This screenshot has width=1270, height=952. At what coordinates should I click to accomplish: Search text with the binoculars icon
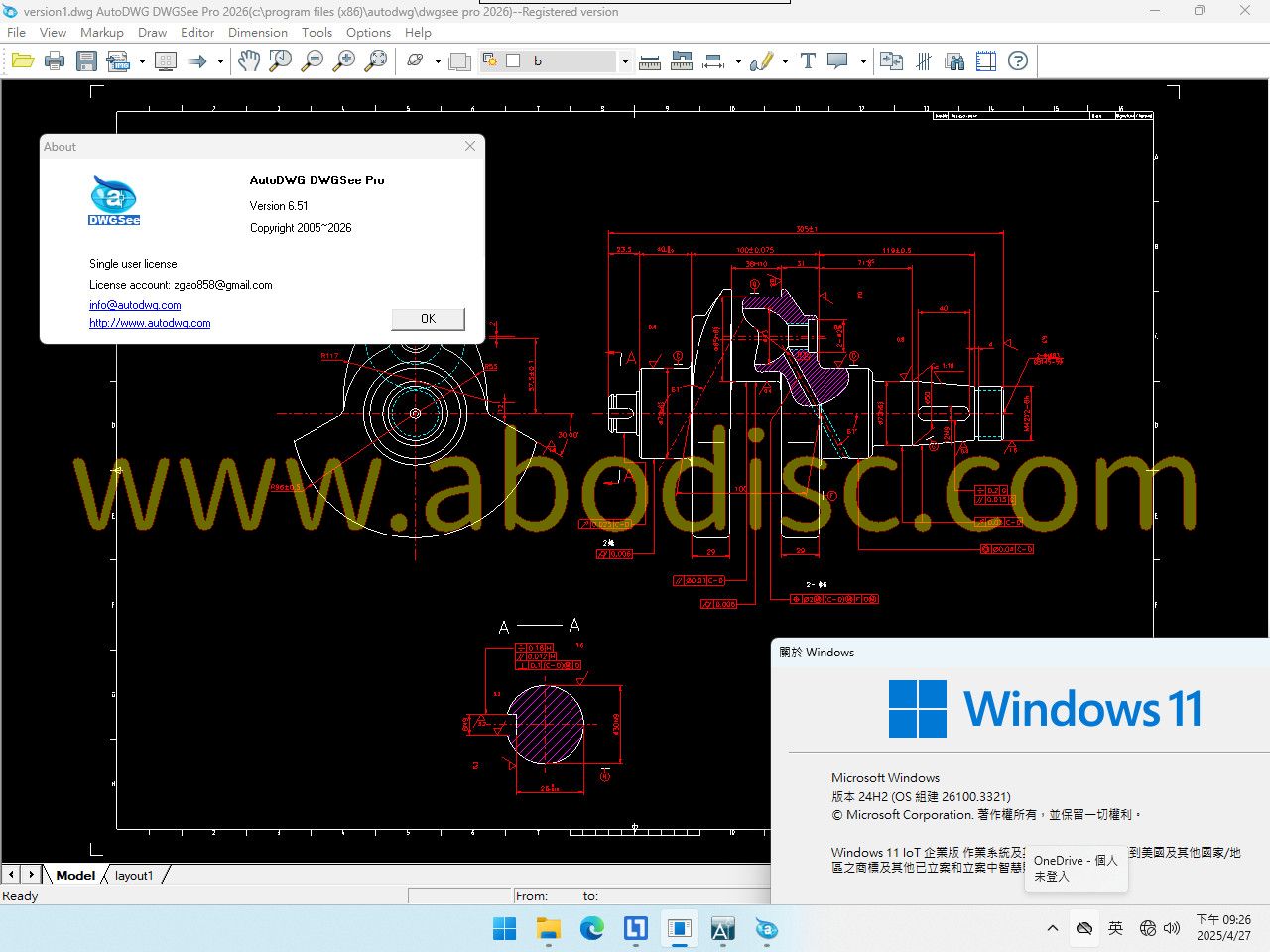[x=955, y=61]
